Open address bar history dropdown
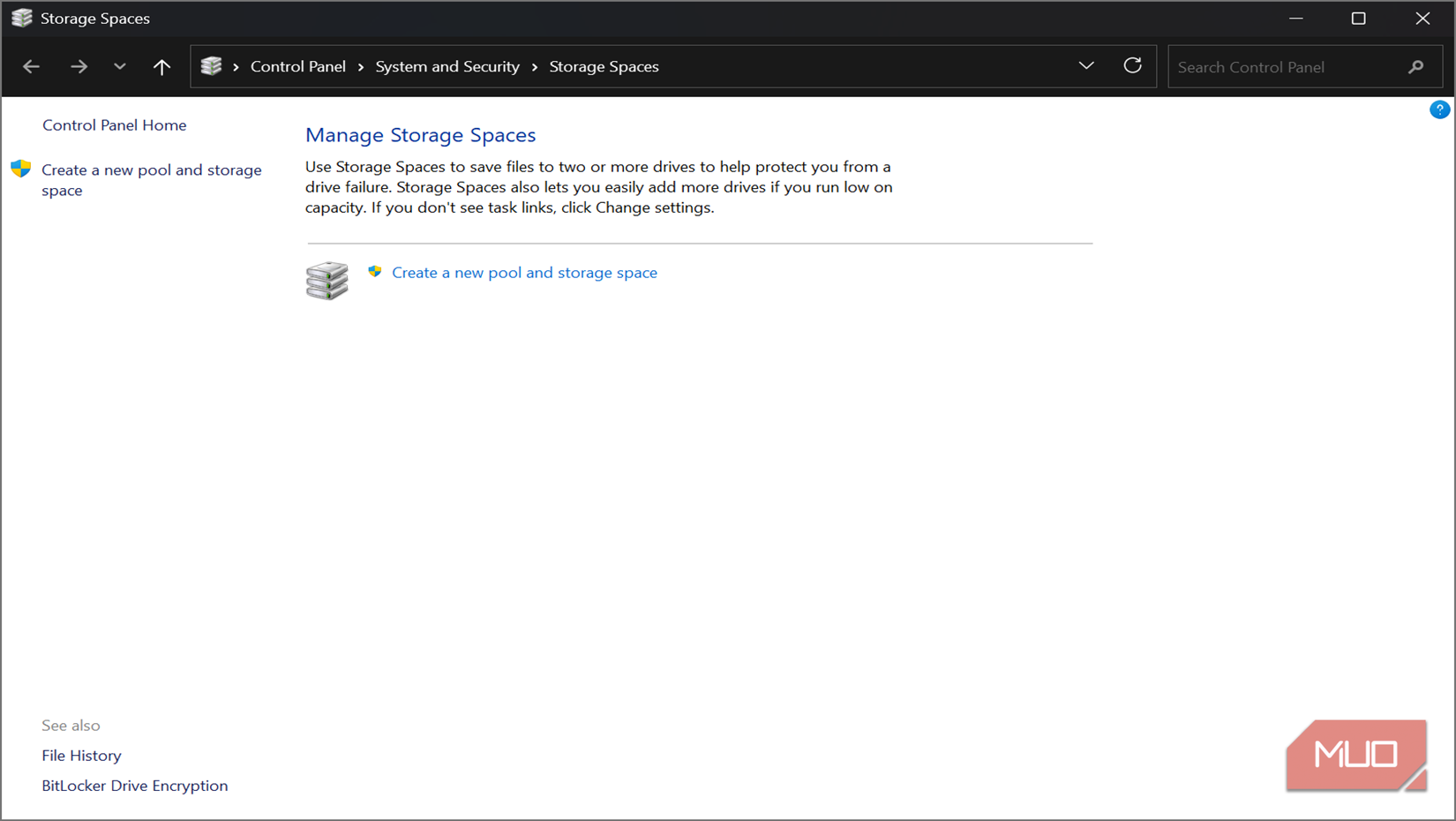 [1086, 66]
